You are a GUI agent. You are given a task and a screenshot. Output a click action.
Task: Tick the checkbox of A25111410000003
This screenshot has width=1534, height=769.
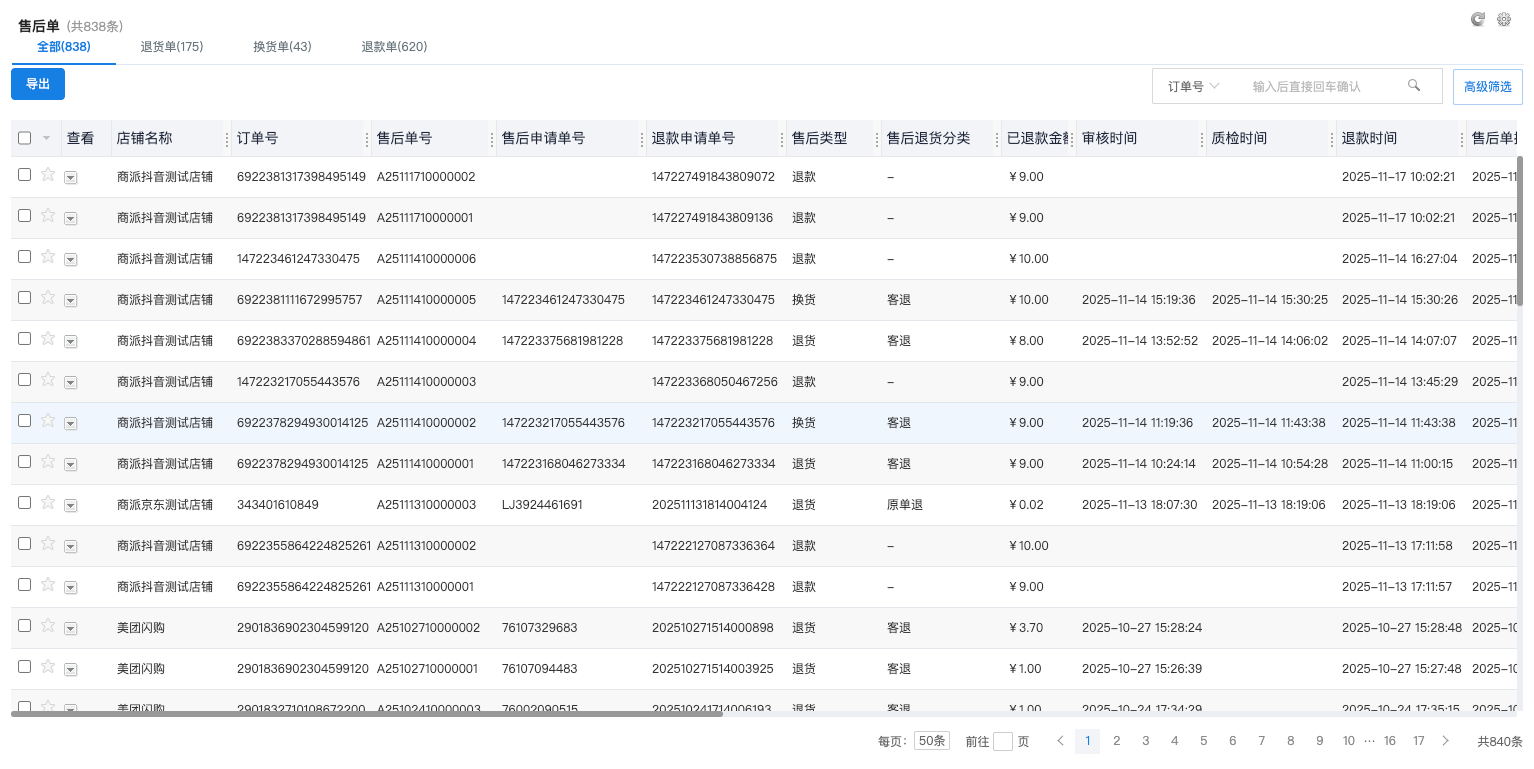pyautogui.click(x=25, y=379)
